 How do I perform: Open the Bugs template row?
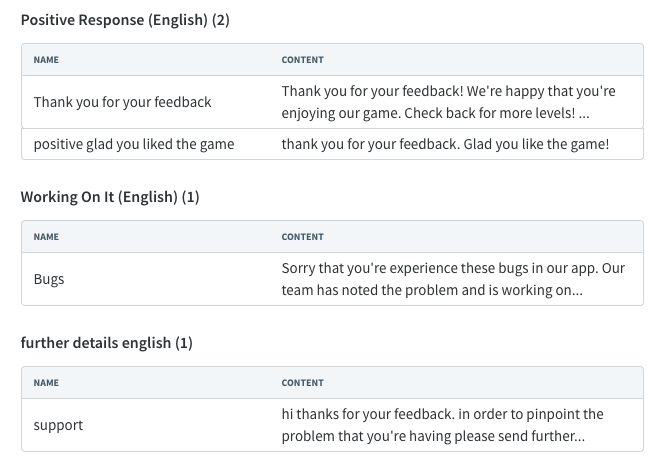(x=333, y=279)
